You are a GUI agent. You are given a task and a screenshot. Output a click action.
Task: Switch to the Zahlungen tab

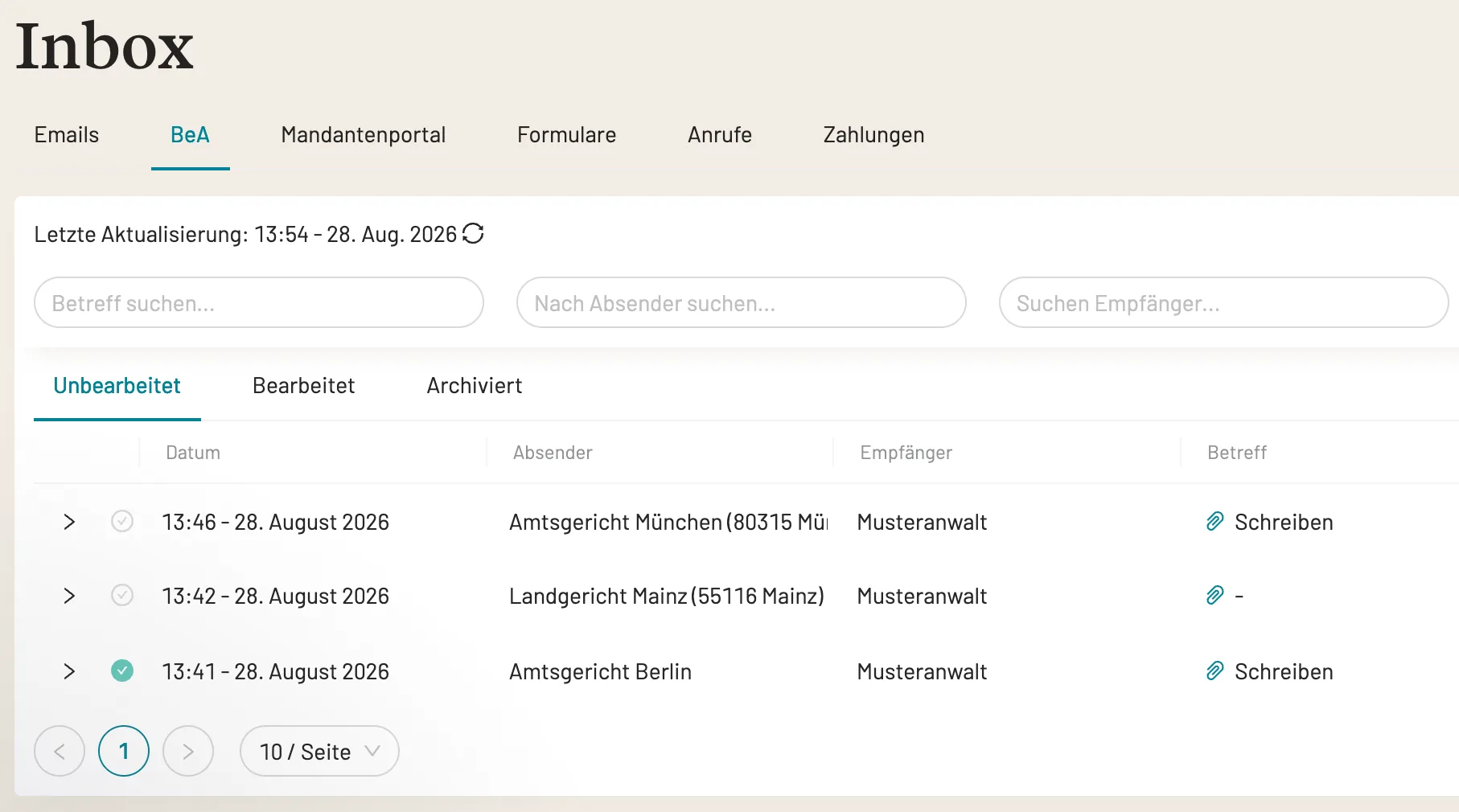pyautogui.click(x=873, y=135)
